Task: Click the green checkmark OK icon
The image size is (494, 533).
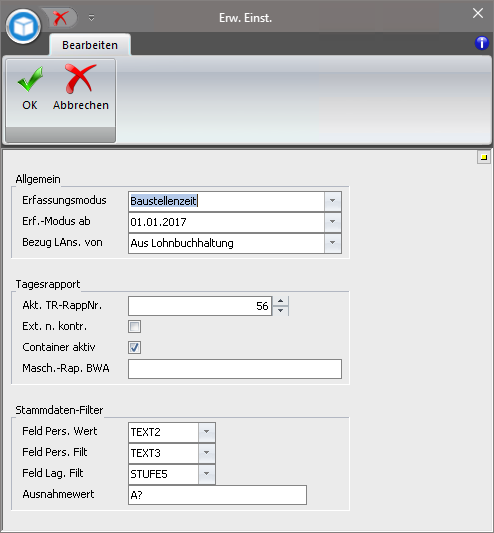Action: point(30,79)
